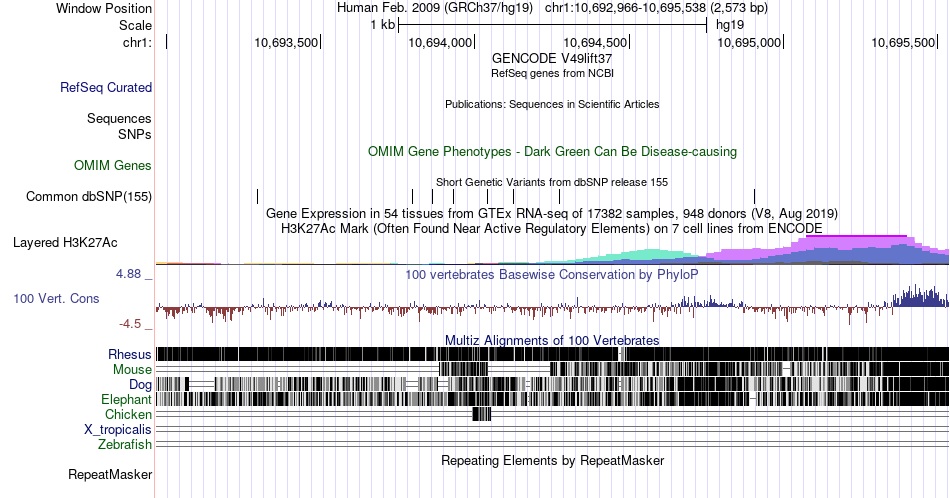Image resolution: width=950 pixels, height=498 pixels.
Task: Click the X_tropicalis alignment label
Action: point(118,430)
